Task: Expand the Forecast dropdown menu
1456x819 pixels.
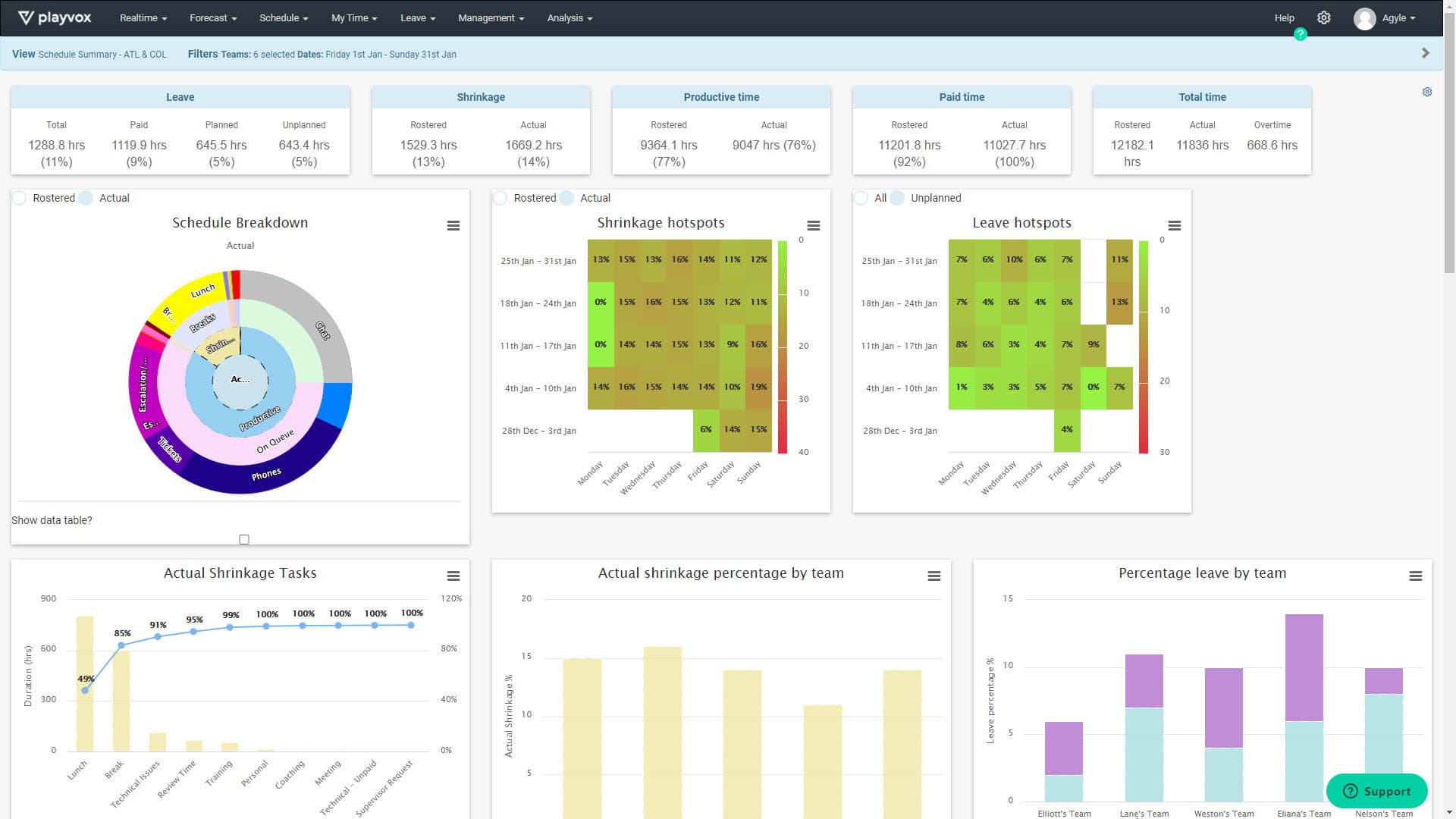Action: click(213, 18)
